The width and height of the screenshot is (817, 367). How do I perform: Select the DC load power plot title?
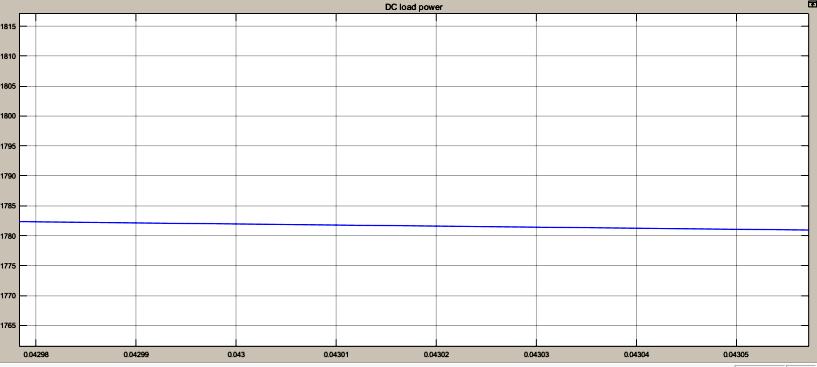[414, 7]
